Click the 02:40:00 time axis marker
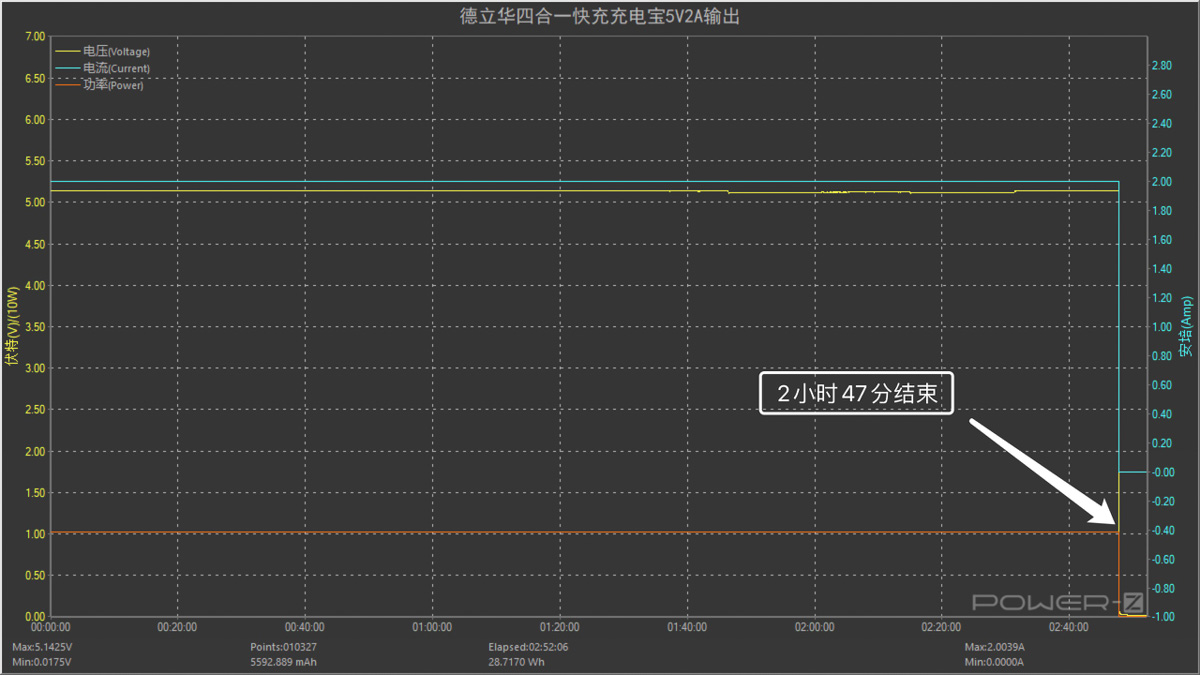 click(x=1069, y=627)
